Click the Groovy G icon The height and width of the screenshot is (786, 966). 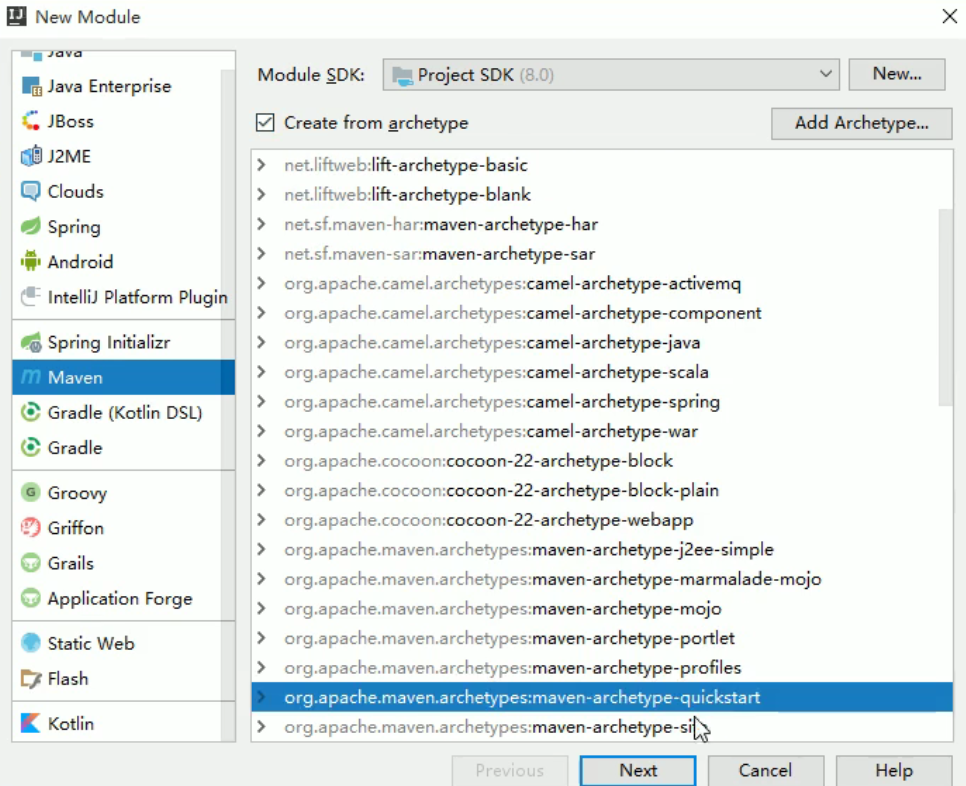click(31, 493)
